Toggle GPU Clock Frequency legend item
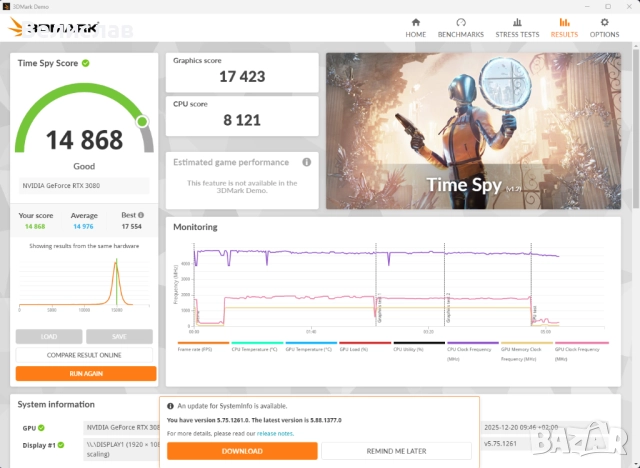The width and height of the screenshot is (640, 468). tap(581, 352)
